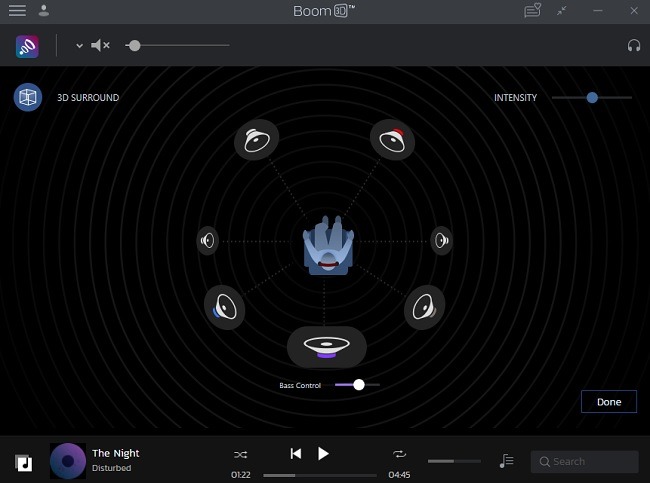Click the listener seated in the center
Image resolution: width=650 pixels, height=483 pixels.
pos(328,245)
